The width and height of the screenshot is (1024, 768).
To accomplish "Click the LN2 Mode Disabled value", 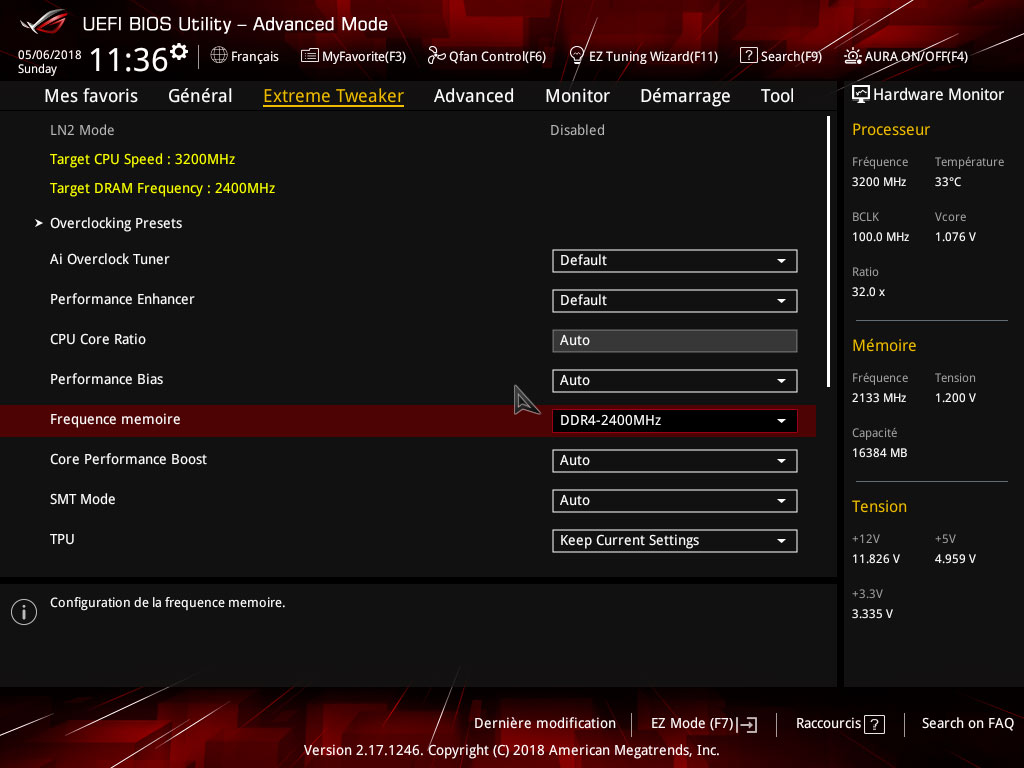I will [x=577, y=131].
